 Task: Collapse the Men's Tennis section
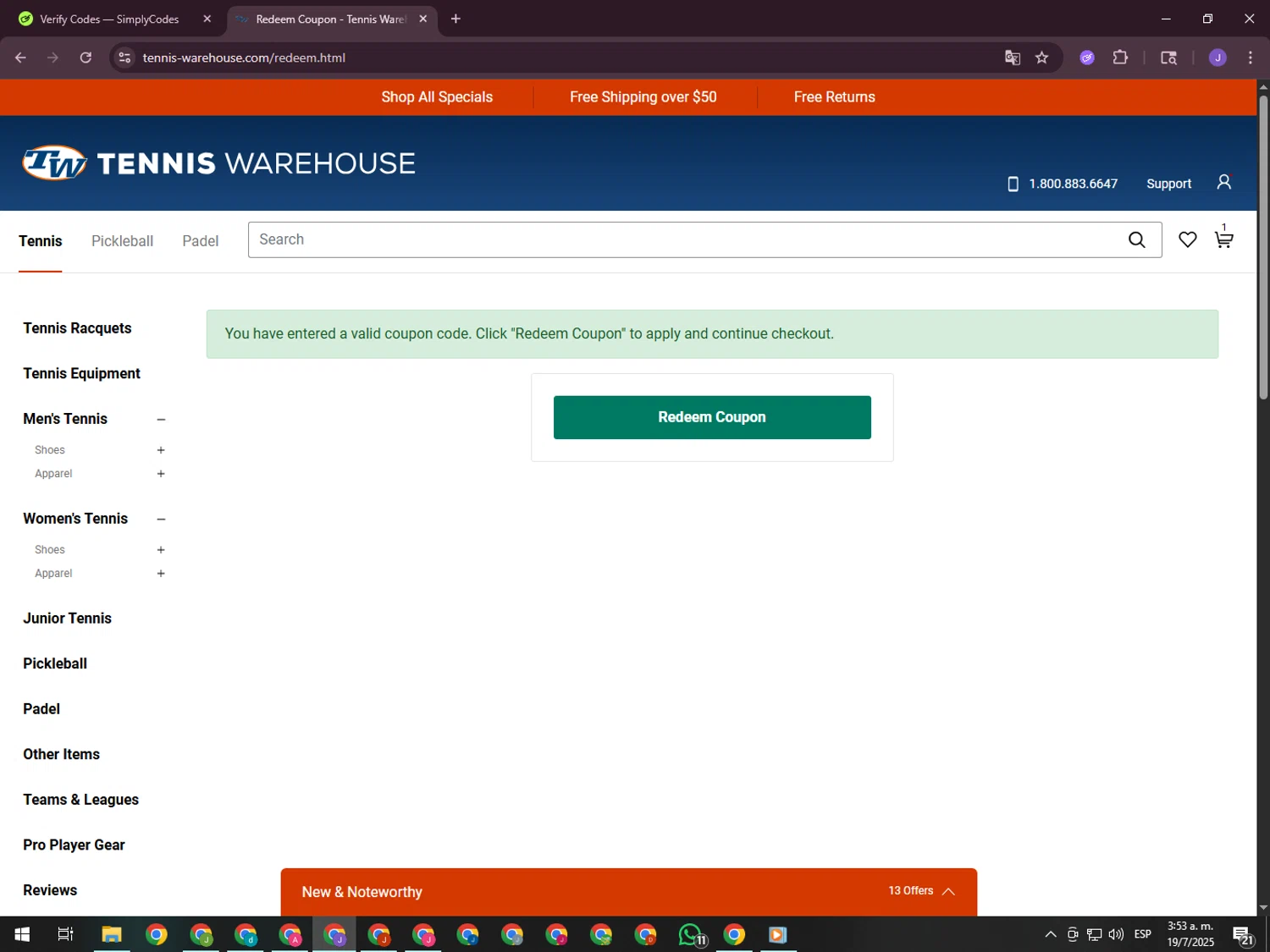coord(161,420)
